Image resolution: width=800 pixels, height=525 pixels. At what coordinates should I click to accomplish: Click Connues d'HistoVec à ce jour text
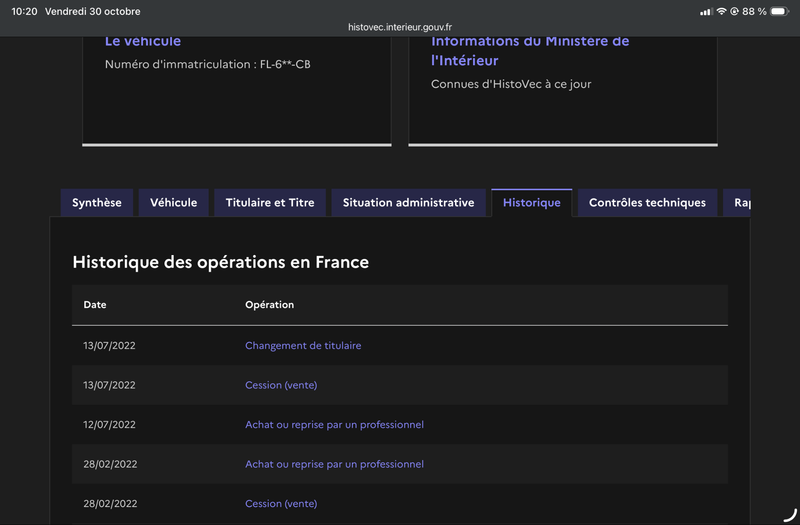coord(511,84)
